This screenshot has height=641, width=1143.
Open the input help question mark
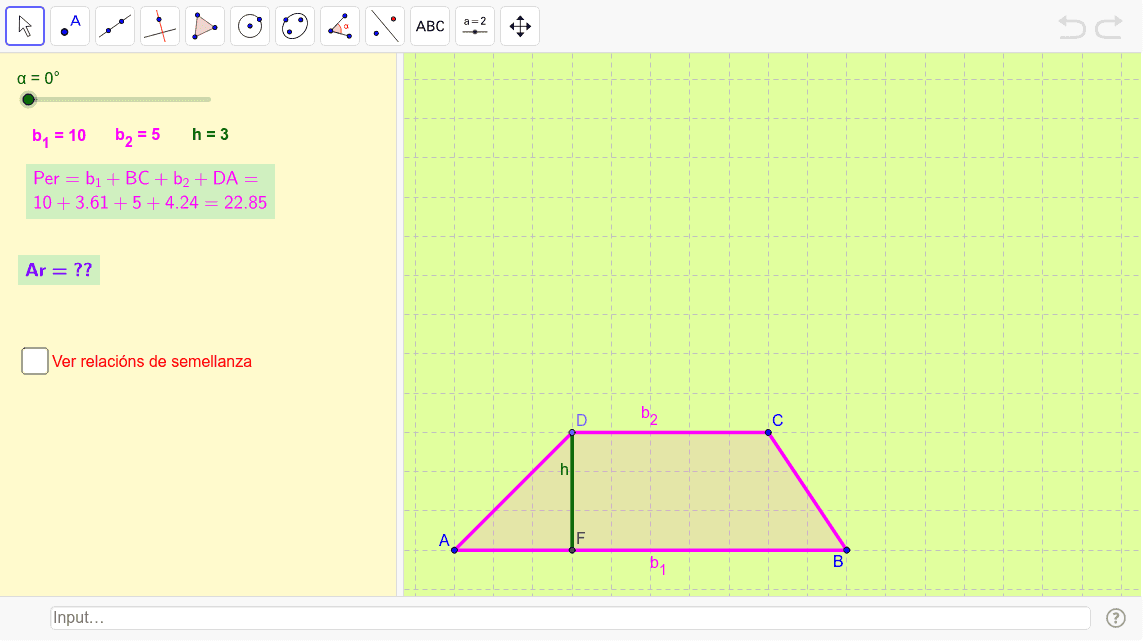click(x=1116, y=618)
